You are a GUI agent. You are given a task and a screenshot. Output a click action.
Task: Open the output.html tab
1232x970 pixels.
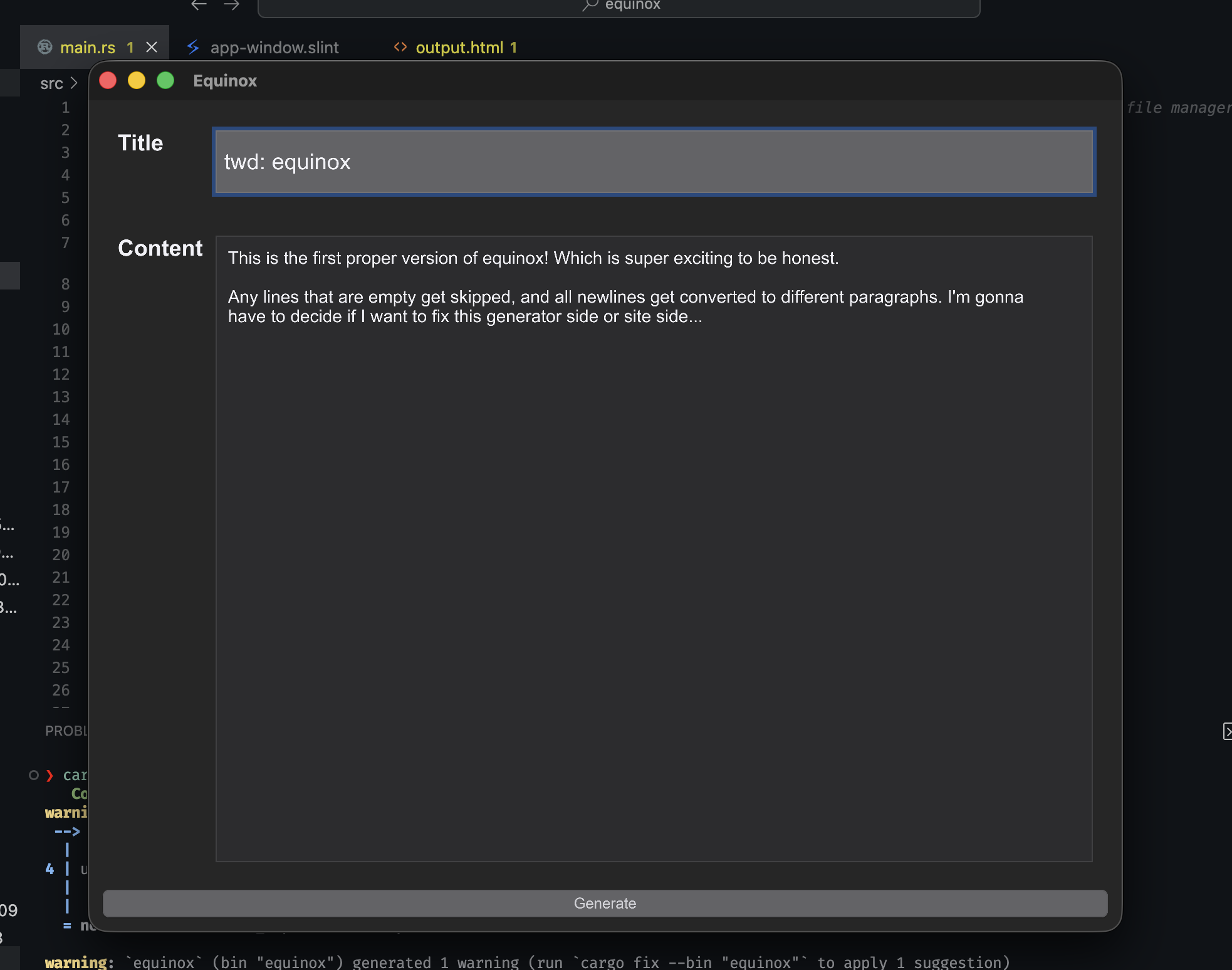click(x=459, y=48)
